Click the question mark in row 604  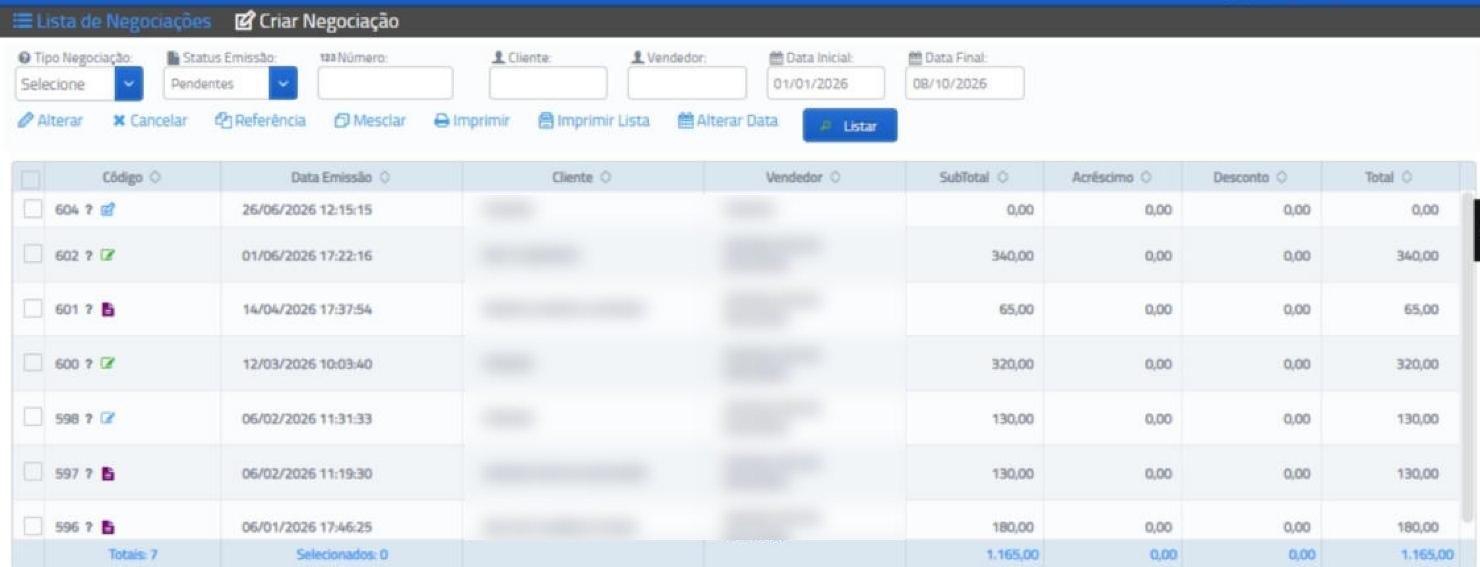[x=89, y=210]
